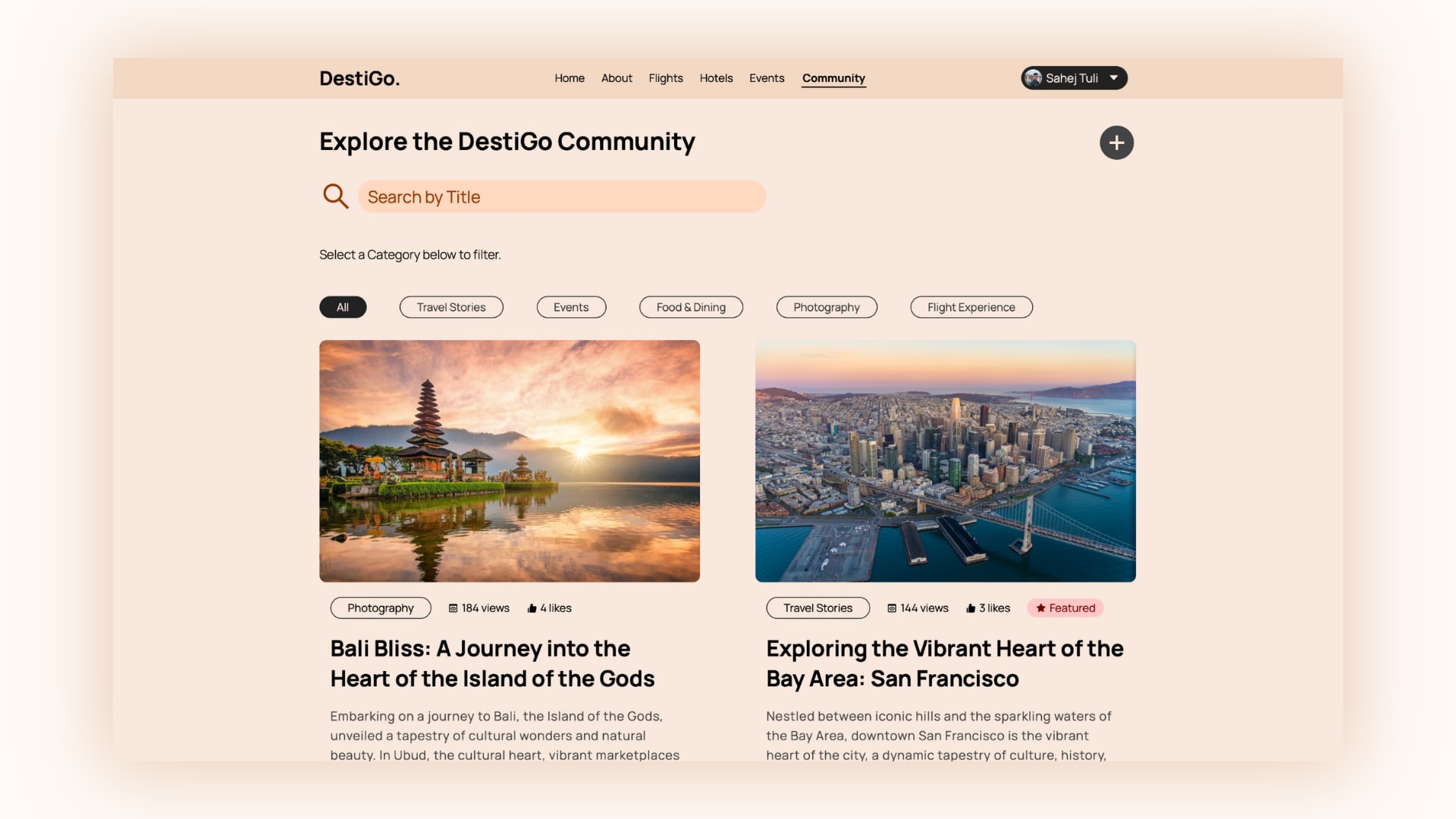Click the magnifying glass search icon

(x=335, y=196)
